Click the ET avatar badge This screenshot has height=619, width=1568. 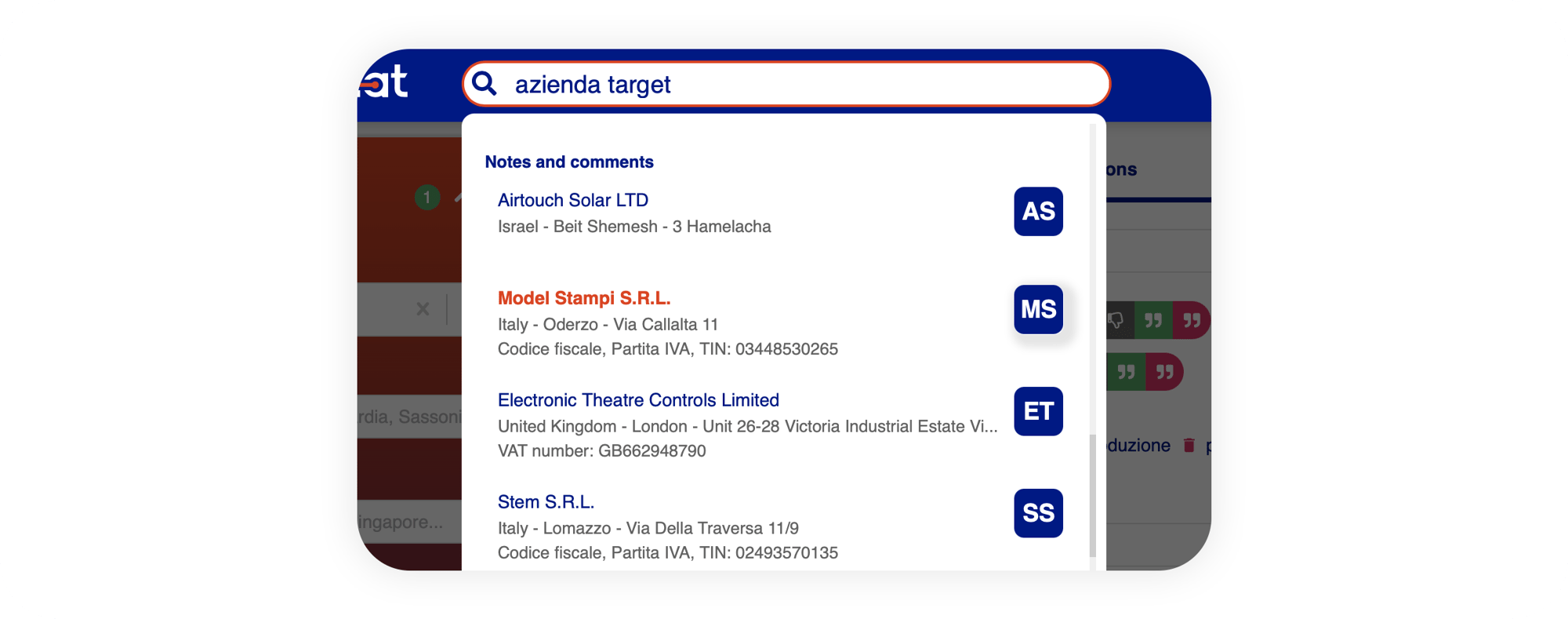click(x=1038, y=411)
